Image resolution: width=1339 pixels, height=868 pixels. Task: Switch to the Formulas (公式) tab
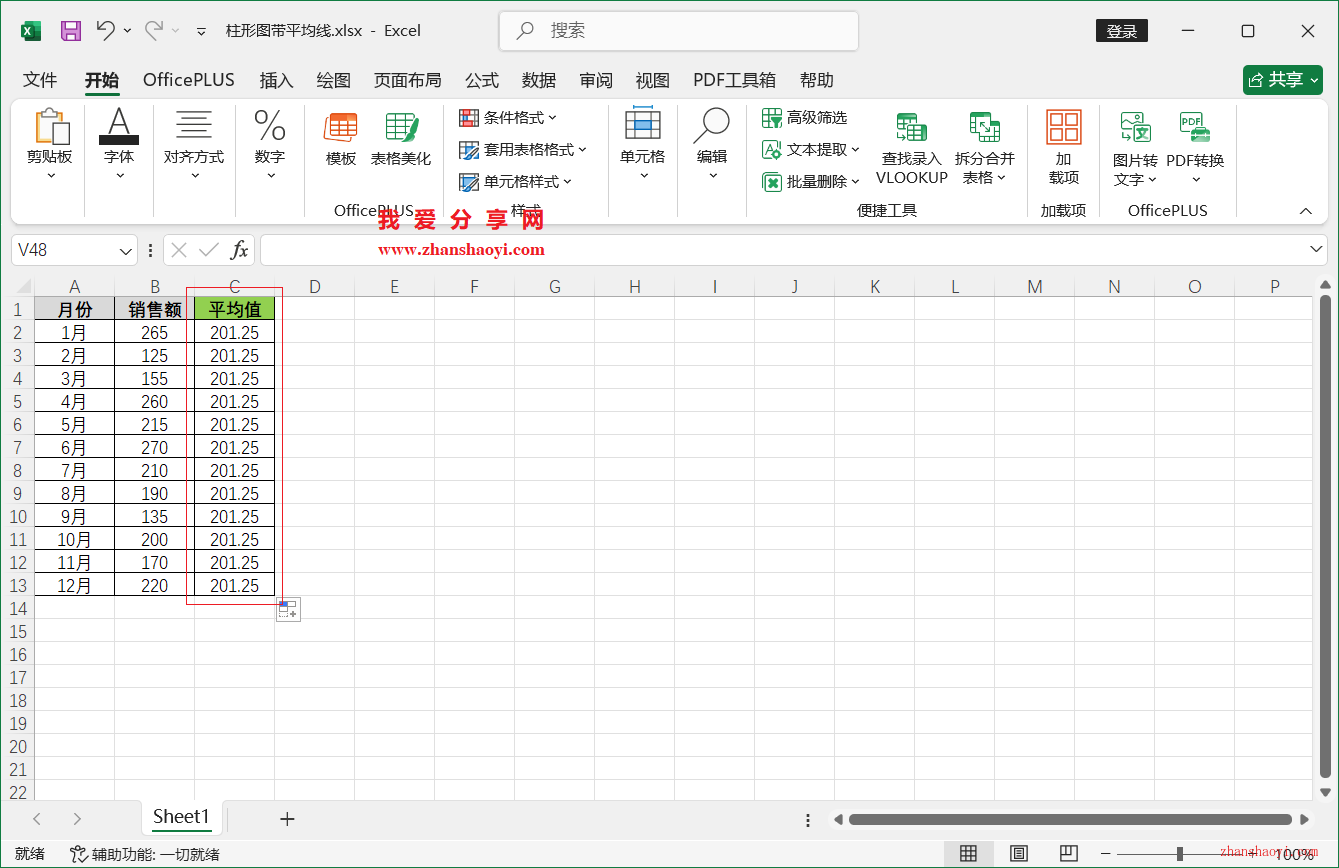482,80
